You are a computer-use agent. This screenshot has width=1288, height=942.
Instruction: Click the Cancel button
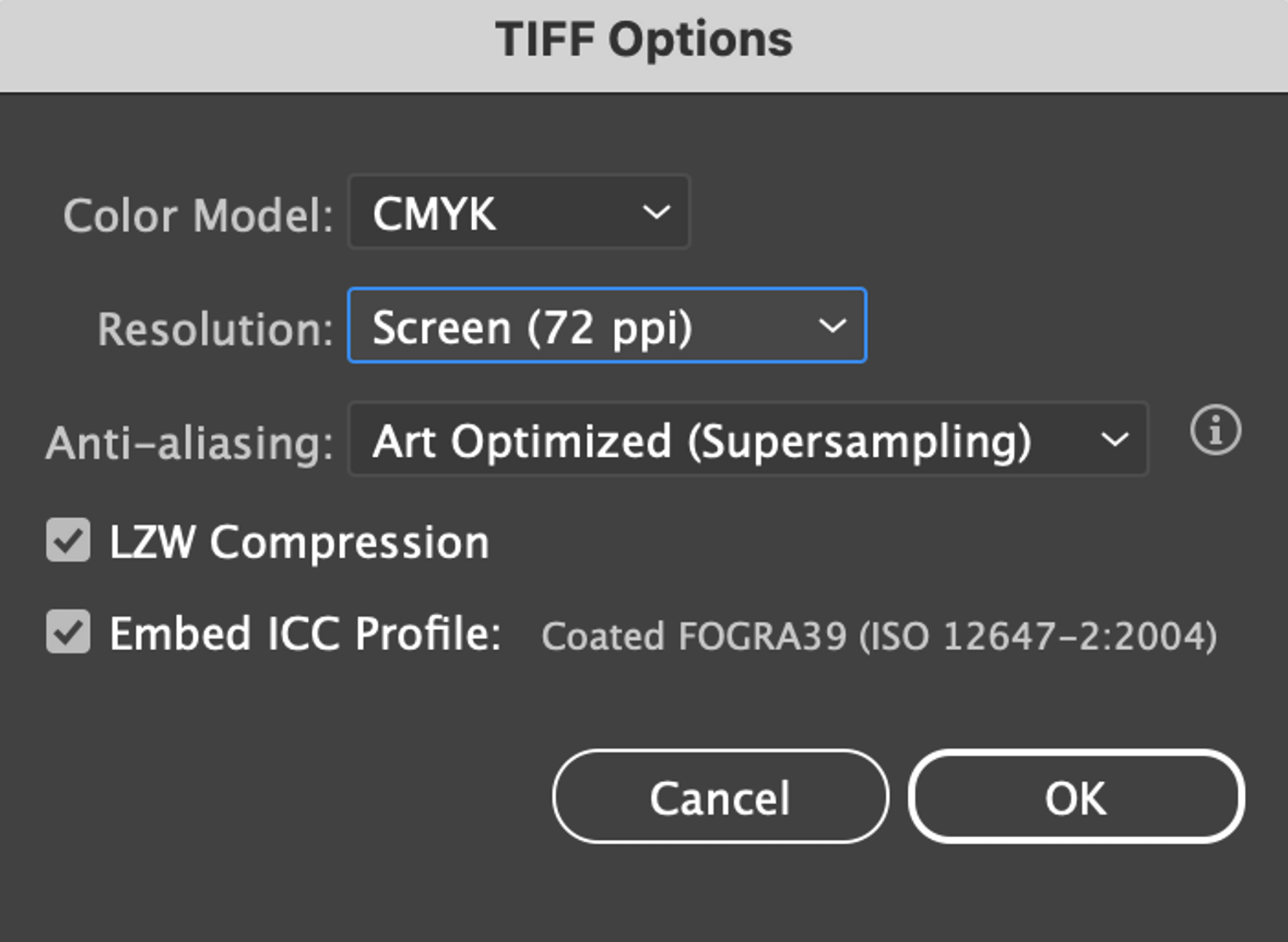[x=720, y=797]
